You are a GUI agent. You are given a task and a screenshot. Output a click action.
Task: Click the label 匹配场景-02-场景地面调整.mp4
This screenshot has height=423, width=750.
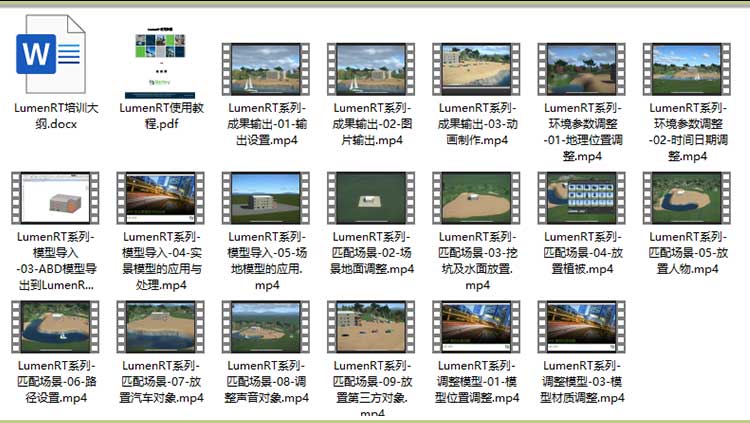372,253
